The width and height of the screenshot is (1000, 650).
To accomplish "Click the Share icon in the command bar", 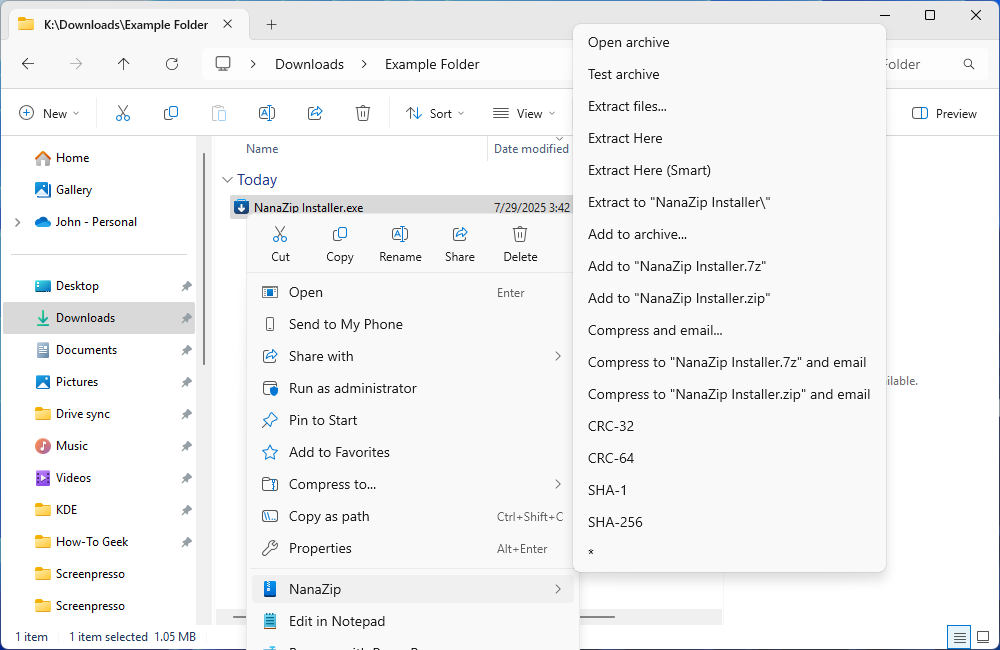I will click(314, 113).
